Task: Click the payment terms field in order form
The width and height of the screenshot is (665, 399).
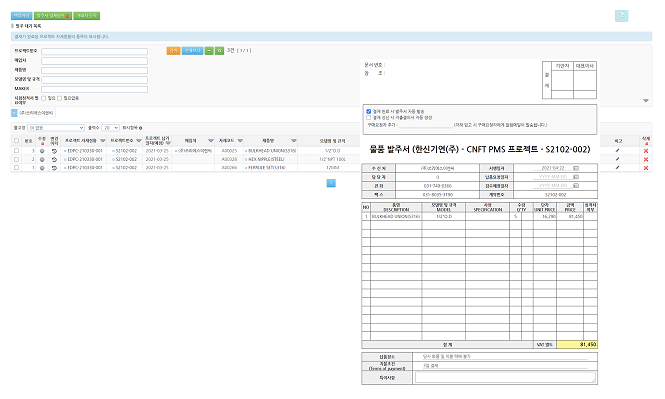Action: pos(505,366)
